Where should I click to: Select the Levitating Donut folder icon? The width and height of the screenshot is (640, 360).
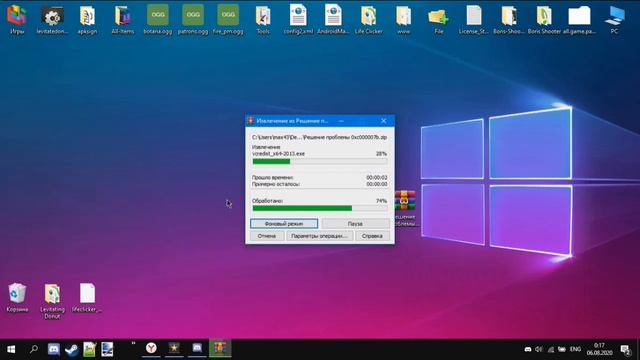pos(52,301)
